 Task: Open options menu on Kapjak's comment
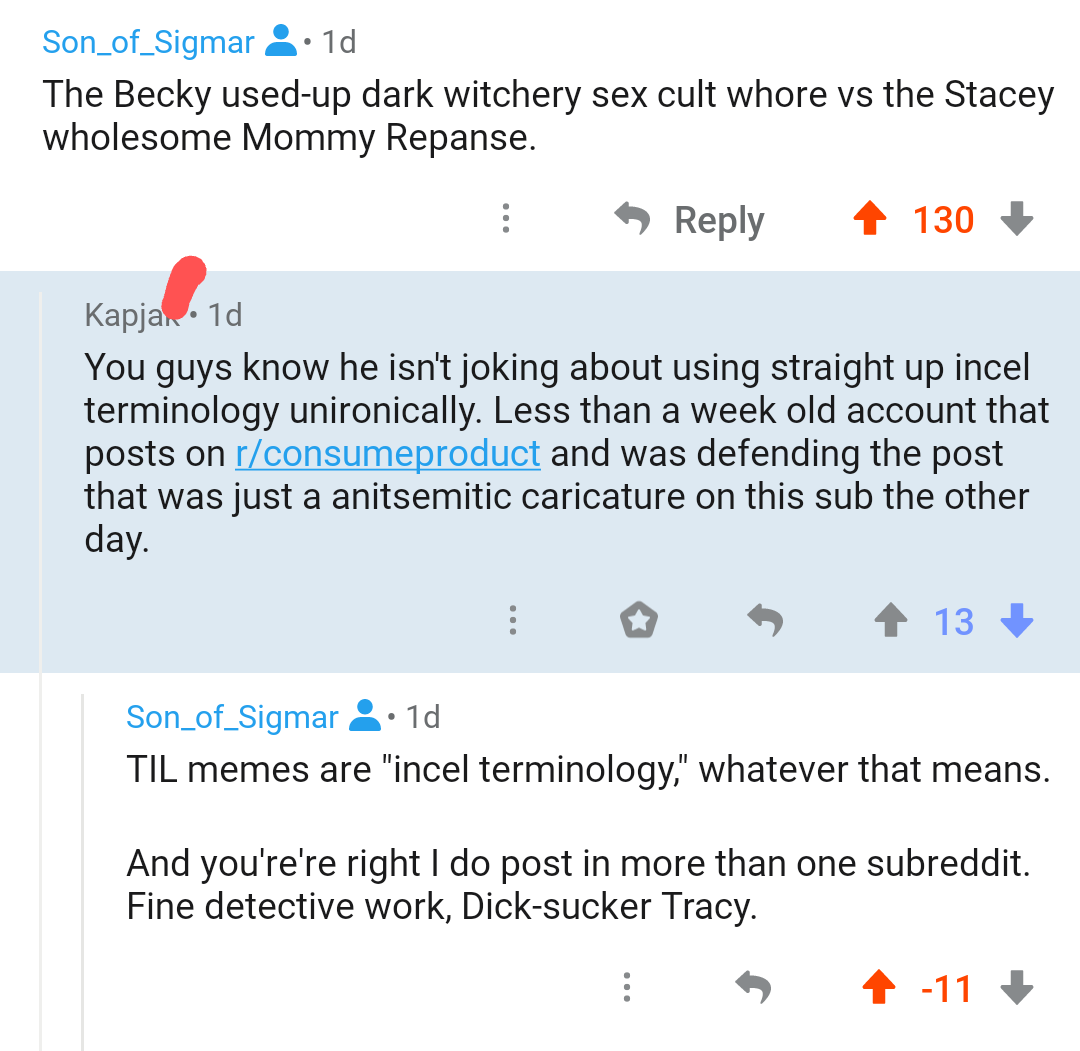click(512, 621)
